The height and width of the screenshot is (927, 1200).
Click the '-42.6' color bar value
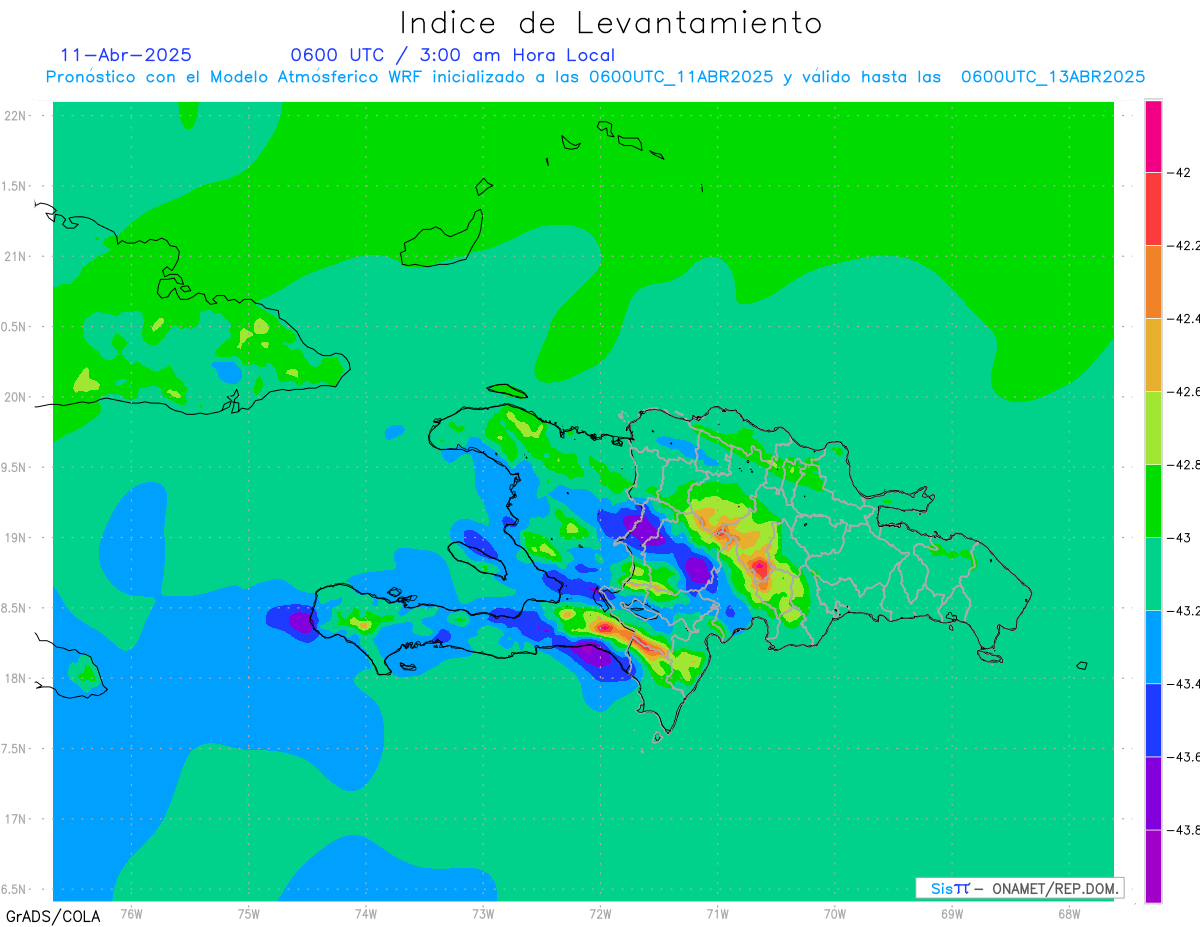(1185, 391)
